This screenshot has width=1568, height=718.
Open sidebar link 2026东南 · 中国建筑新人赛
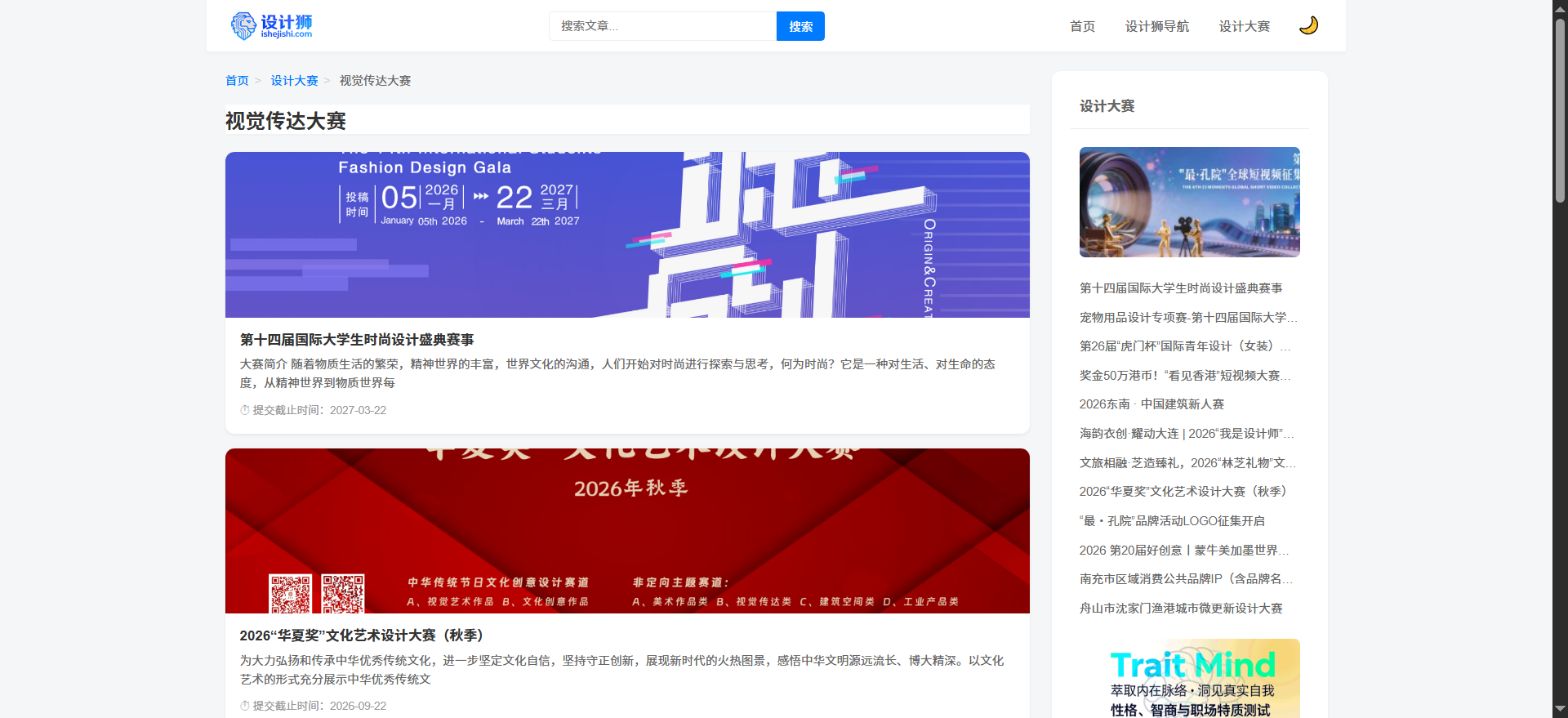[x=1151, y=404]
